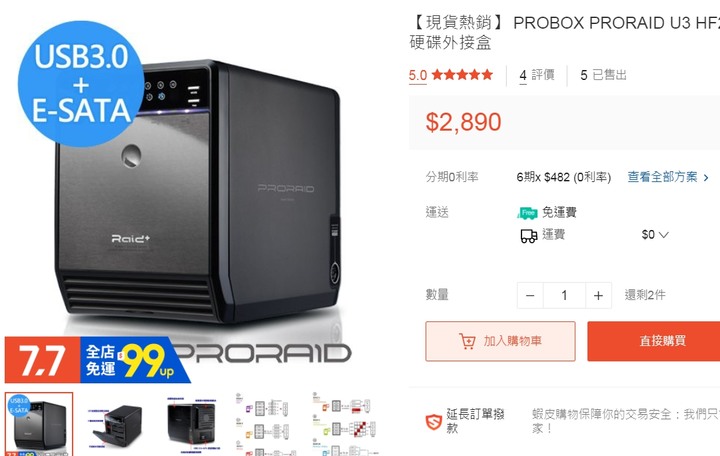Select the first product thumbnail
The width and height of the screenshot is (720, 456).
[x=39, y=424]
